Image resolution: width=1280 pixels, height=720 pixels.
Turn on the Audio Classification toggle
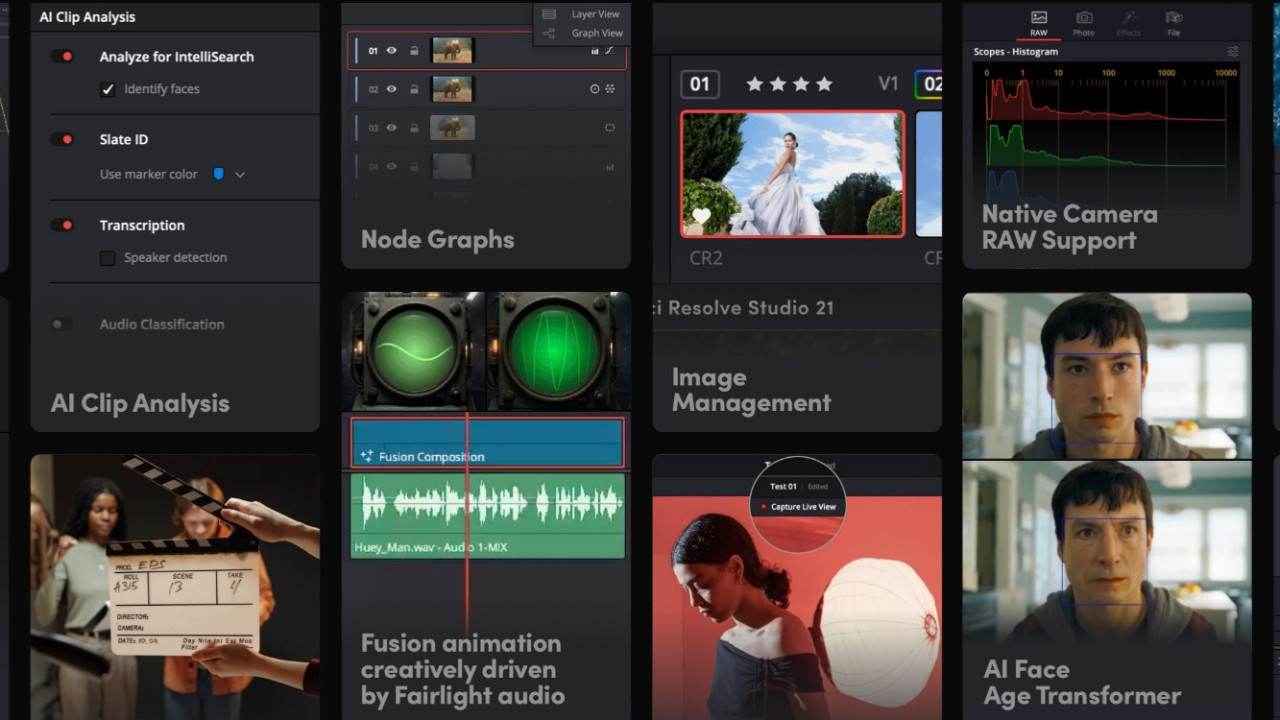click(60, 324)
